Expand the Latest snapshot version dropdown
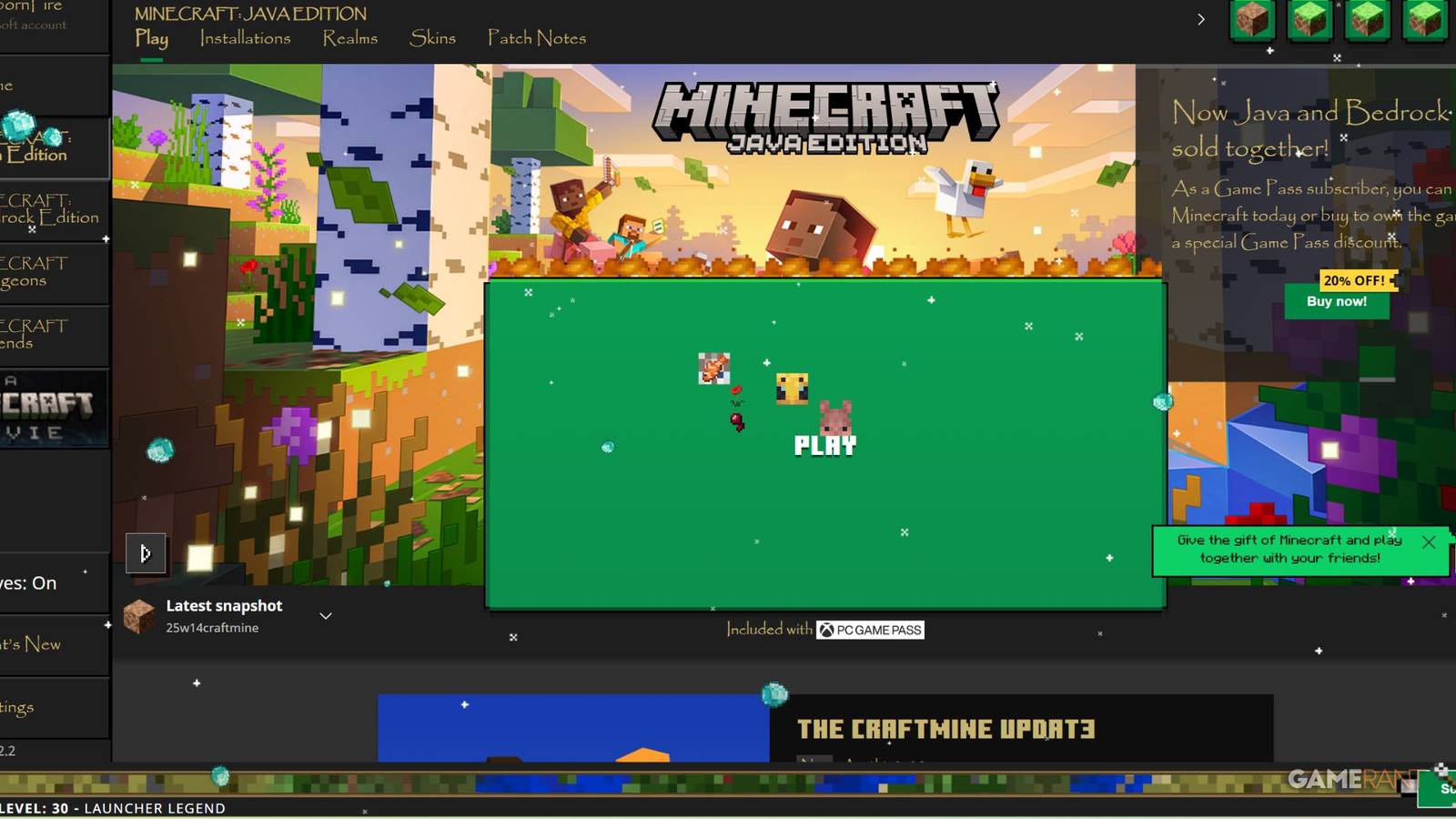 tap(325, 616)
